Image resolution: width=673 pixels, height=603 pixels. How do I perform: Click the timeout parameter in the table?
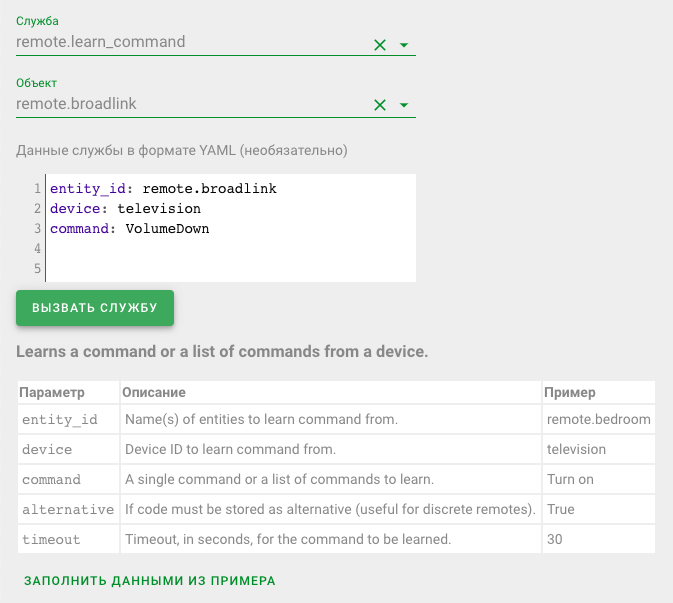point(50,540)
